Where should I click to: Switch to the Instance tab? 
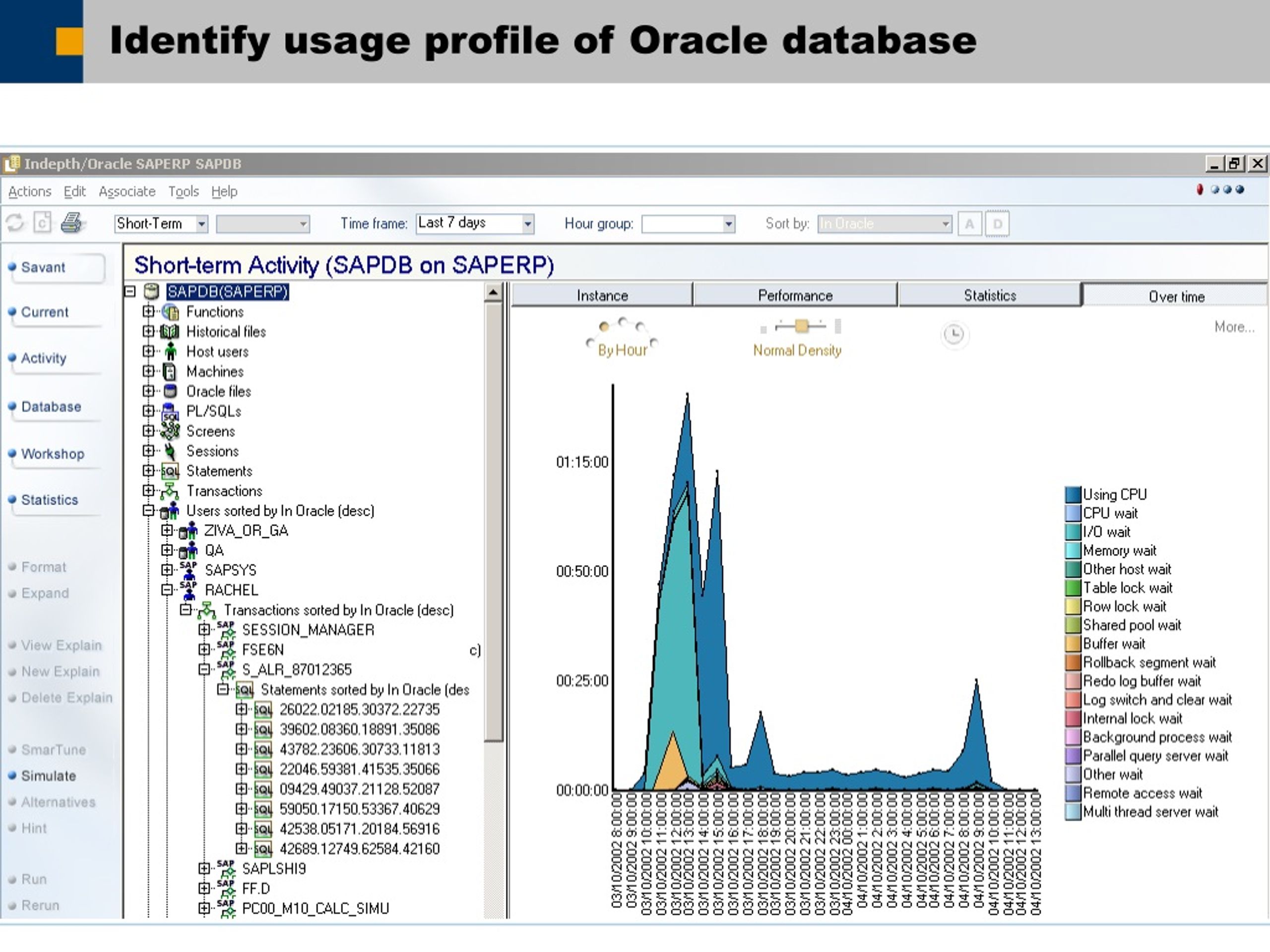[602, 295]
